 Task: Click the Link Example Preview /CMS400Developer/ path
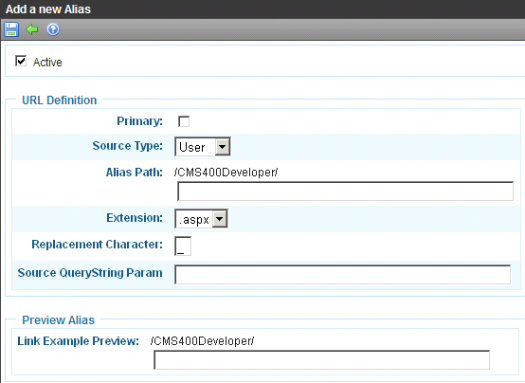(202, 341)
